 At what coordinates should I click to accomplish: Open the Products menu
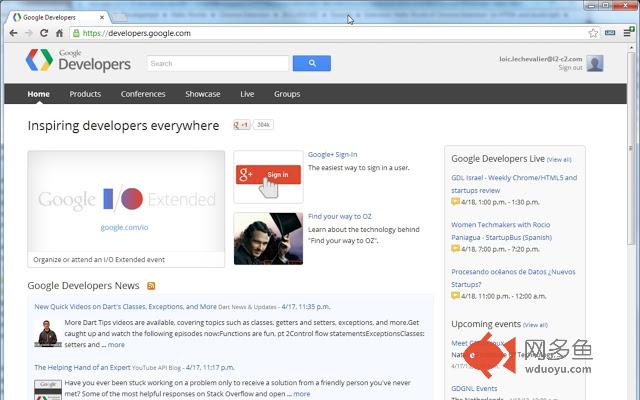[x=85, y=94]
